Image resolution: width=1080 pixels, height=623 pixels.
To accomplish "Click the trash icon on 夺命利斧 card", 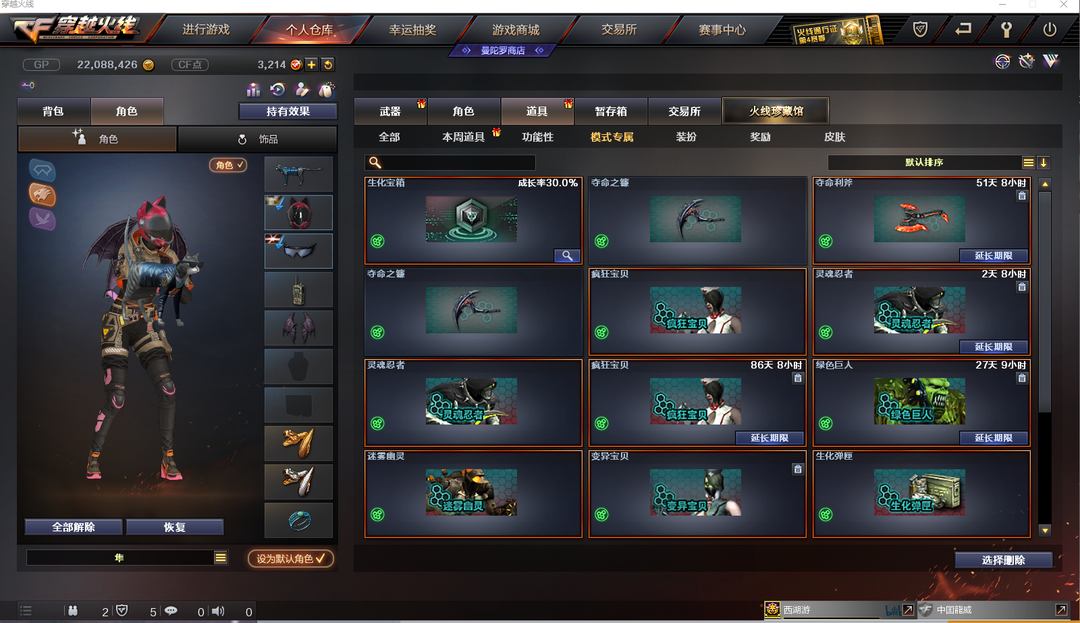I will [x=1021, y=196].
